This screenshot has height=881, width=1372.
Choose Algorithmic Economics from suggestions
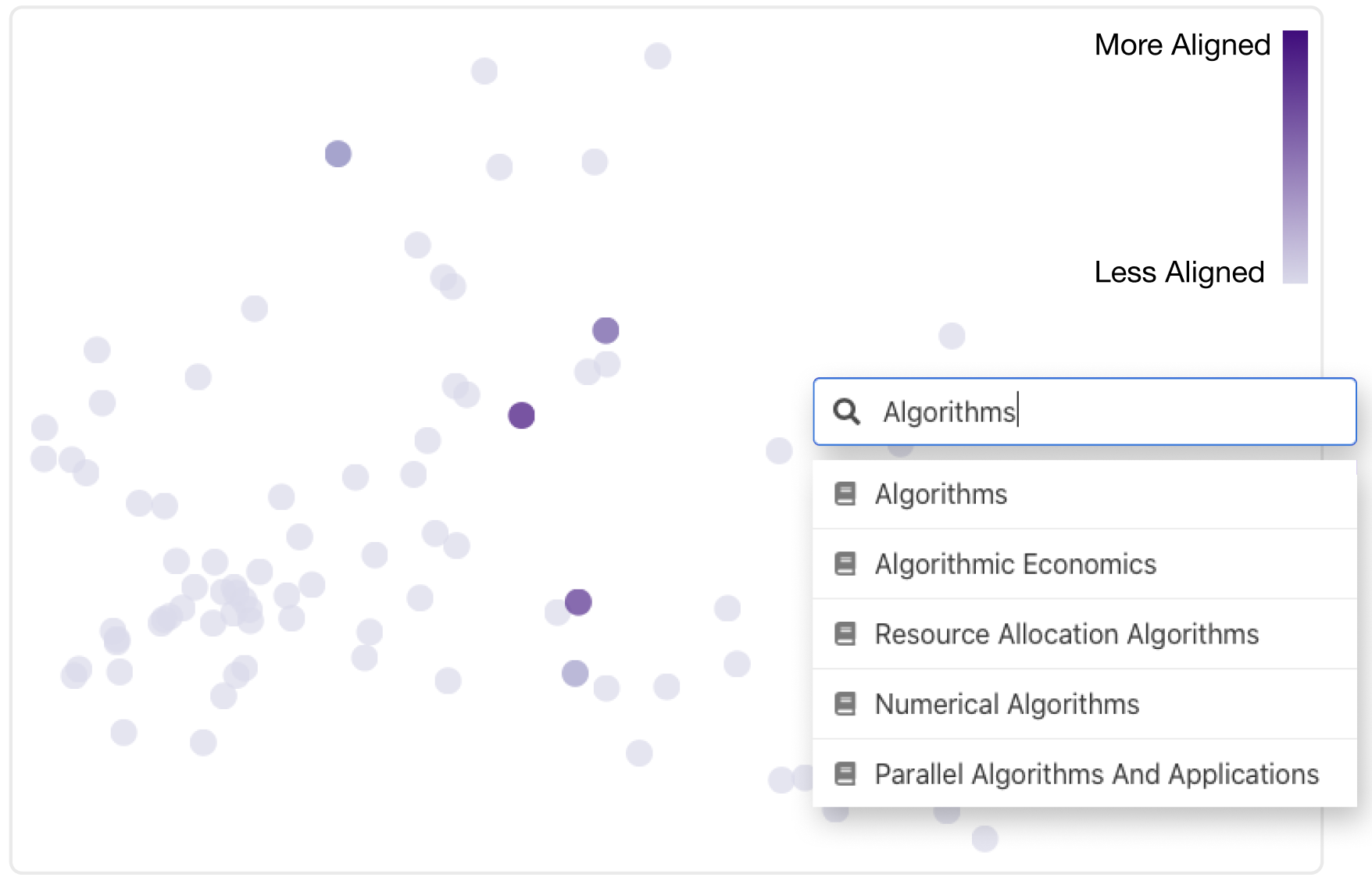tap(1084, 564)
